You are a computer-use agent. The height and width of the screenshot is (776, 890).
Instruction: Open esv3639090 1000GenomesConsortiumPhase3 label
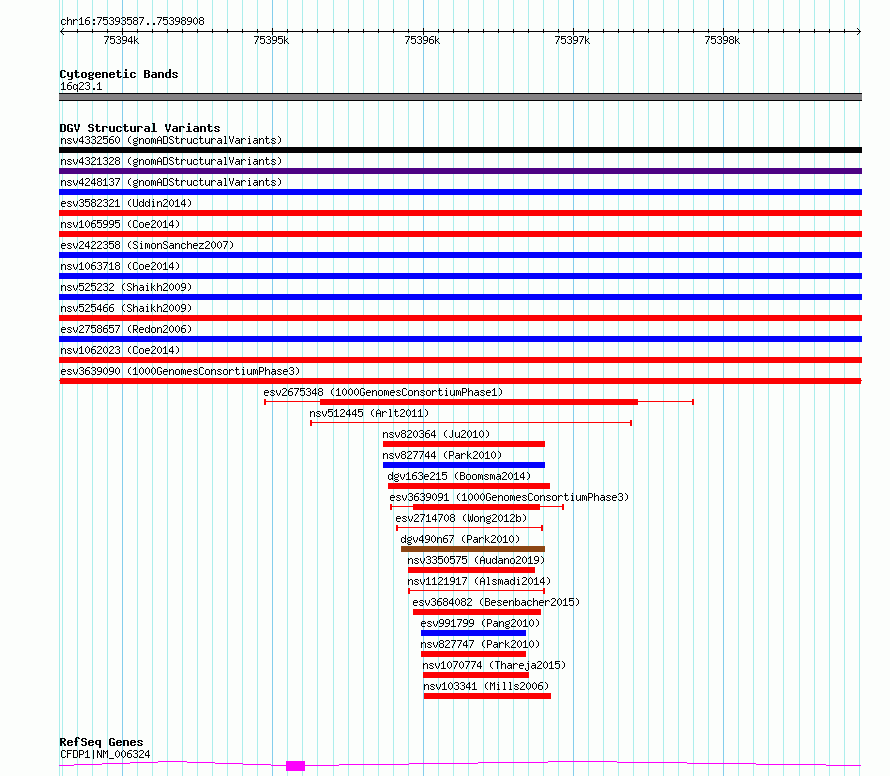[x=180, y=371]
